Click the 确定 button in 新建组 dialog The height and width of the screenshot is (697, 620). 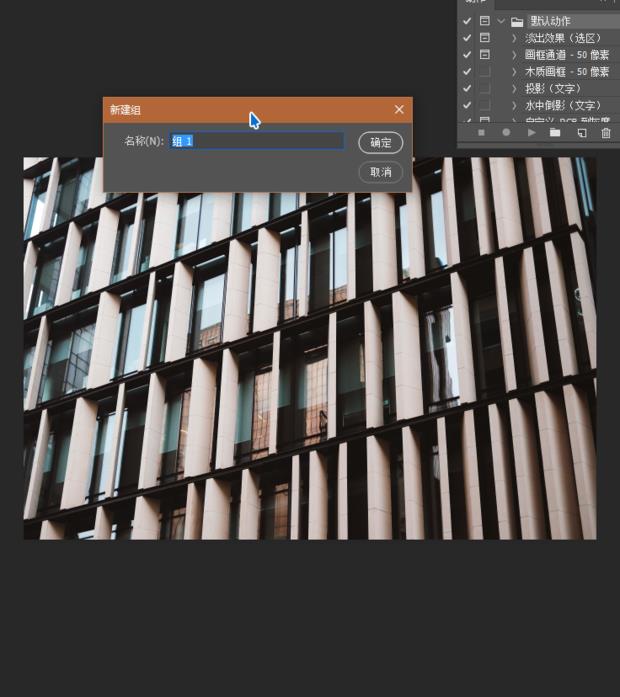(380, 143)
